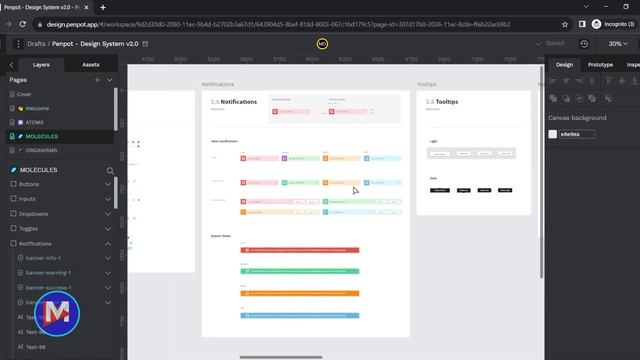The width and height of the screenshot is (640, 360).
Task: Open the main menu three-dots icon
Action: click(x=18, y=44)
